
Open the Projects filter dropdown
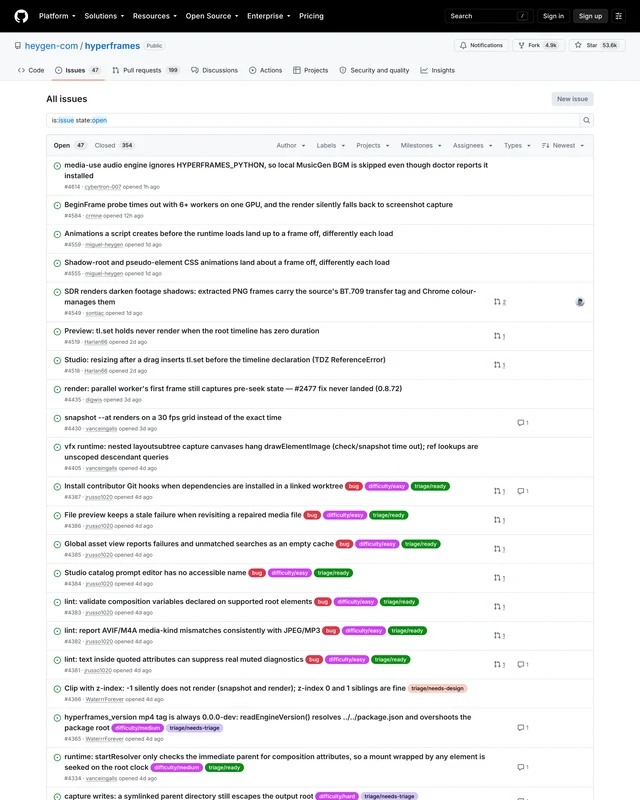click(373, 145)
